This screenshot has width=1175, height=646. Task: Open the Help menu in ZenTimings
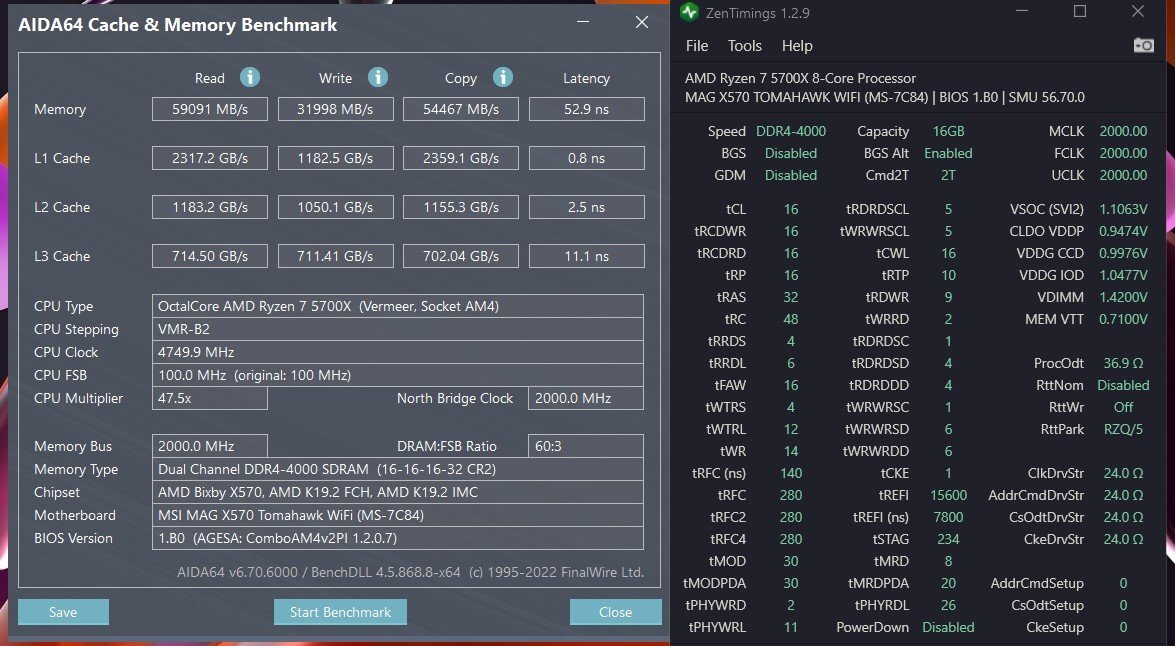click(797, 46)
